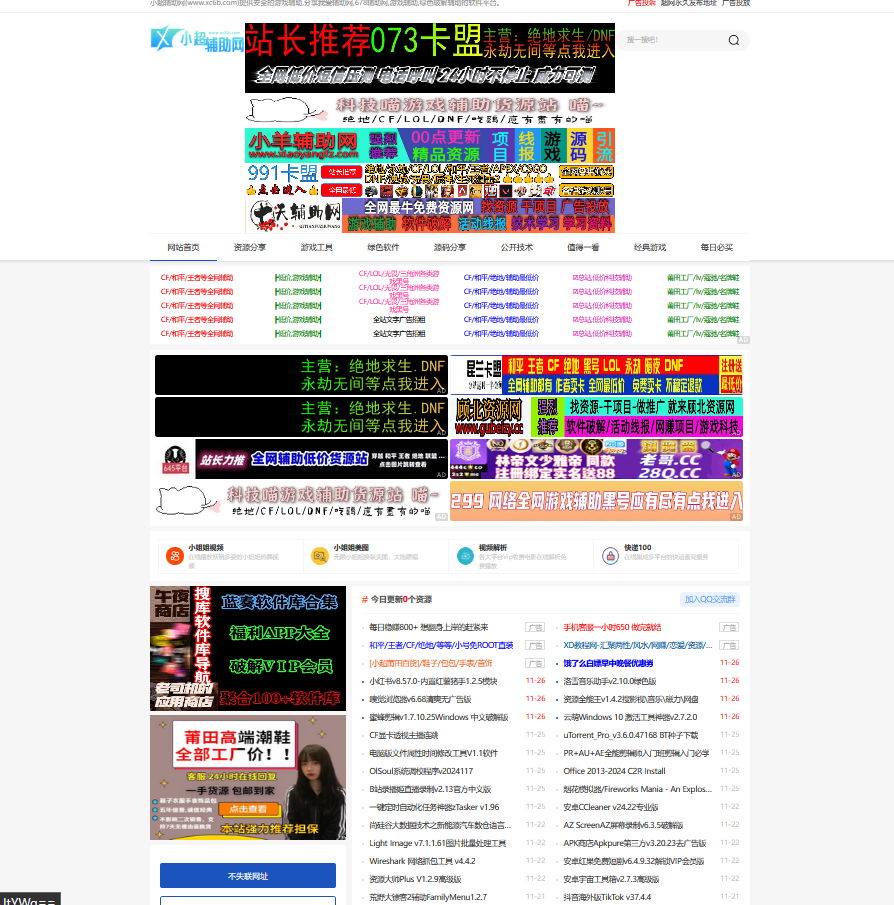Go to the 网站首页 tab
The height and width of the screenshot is (905, 894).
[184, 248]
